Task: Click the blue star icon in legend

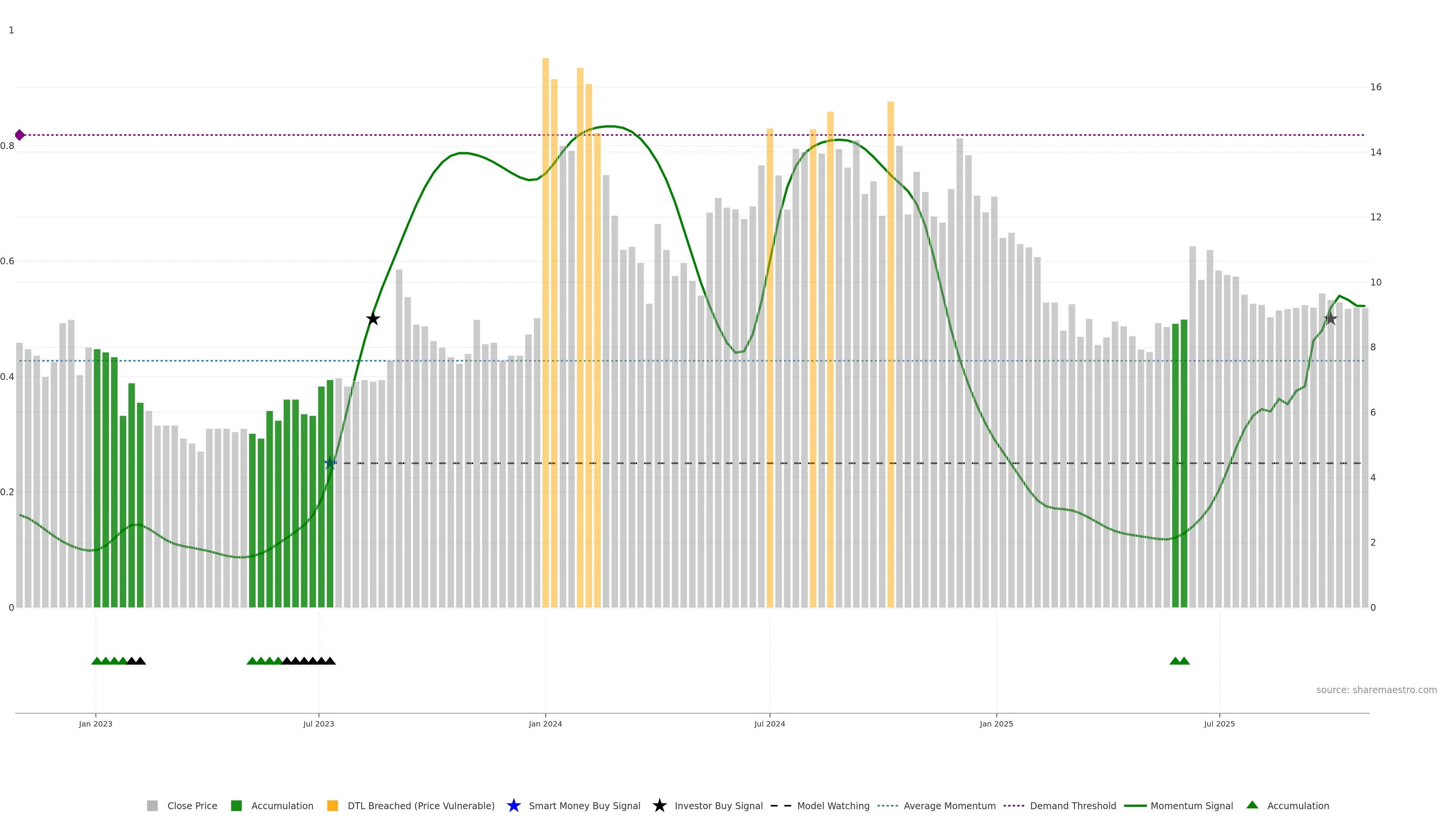Action: point(514,805)
